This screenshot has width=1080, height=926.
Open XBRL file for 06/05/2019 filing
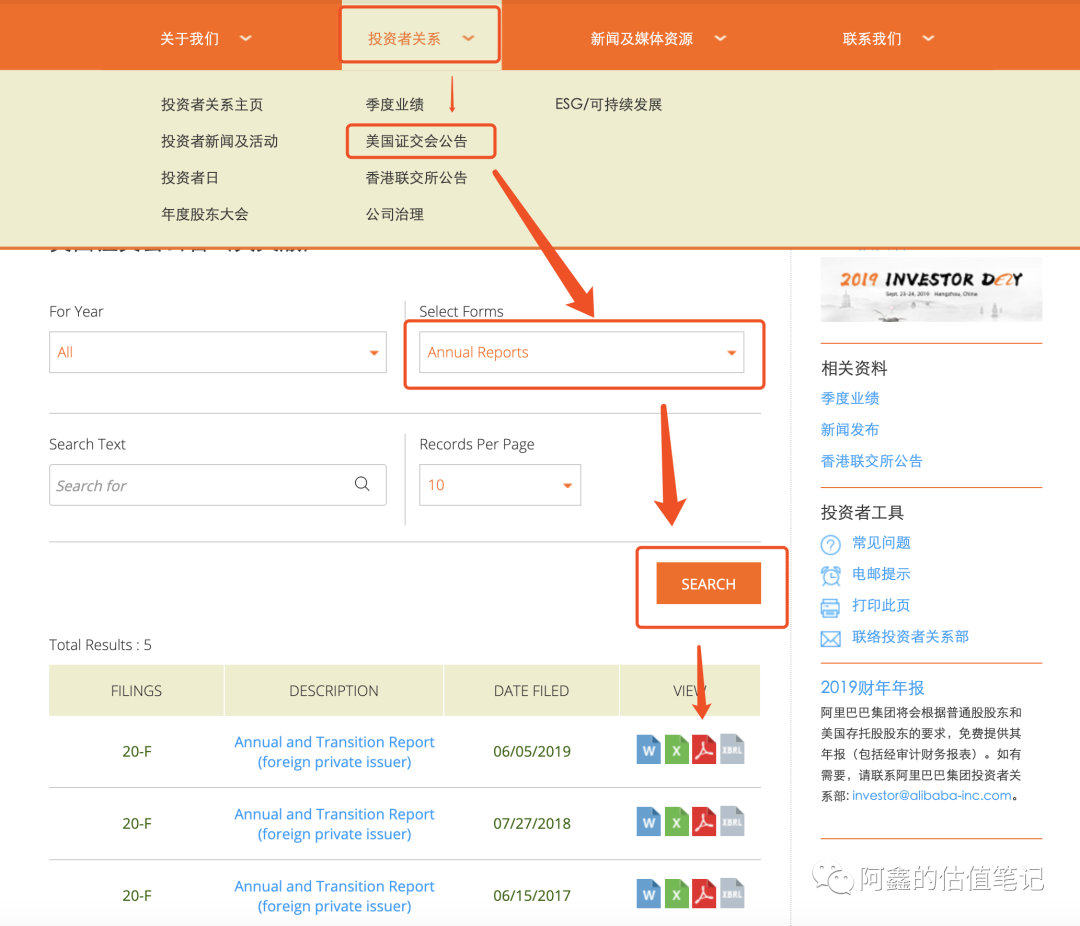coord(732,750)
